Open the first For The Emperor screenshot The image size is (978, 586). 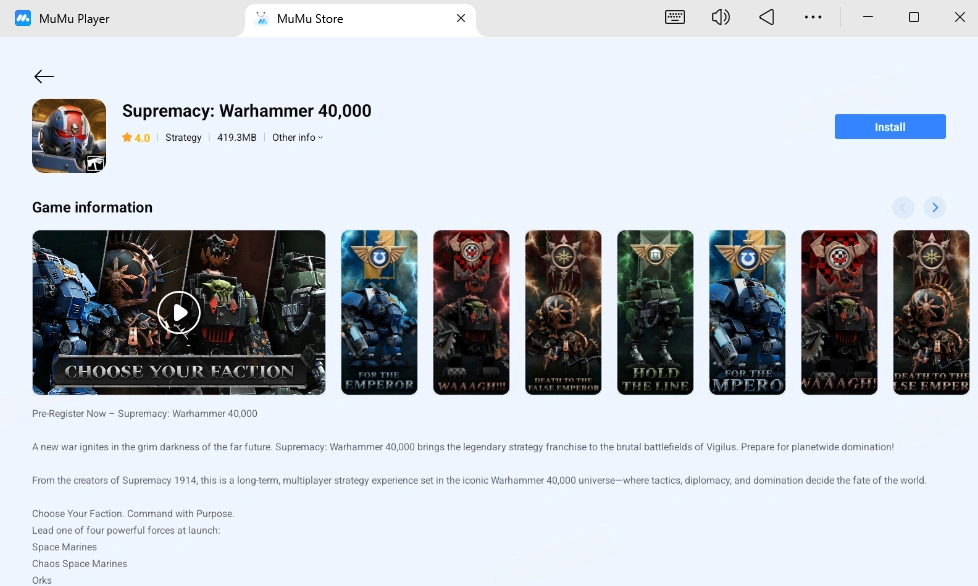pyautogui.click(x=379, y=312)
